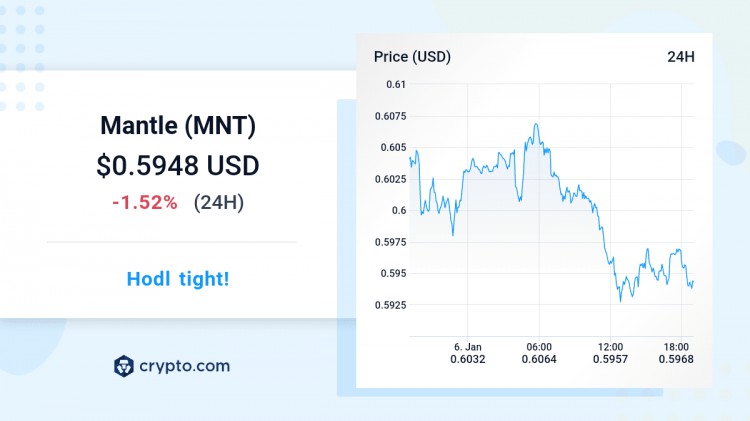Click the 0.61 y-axis label
The width and height of the screenshot is (750, 421).
click(x=396, y=85)
